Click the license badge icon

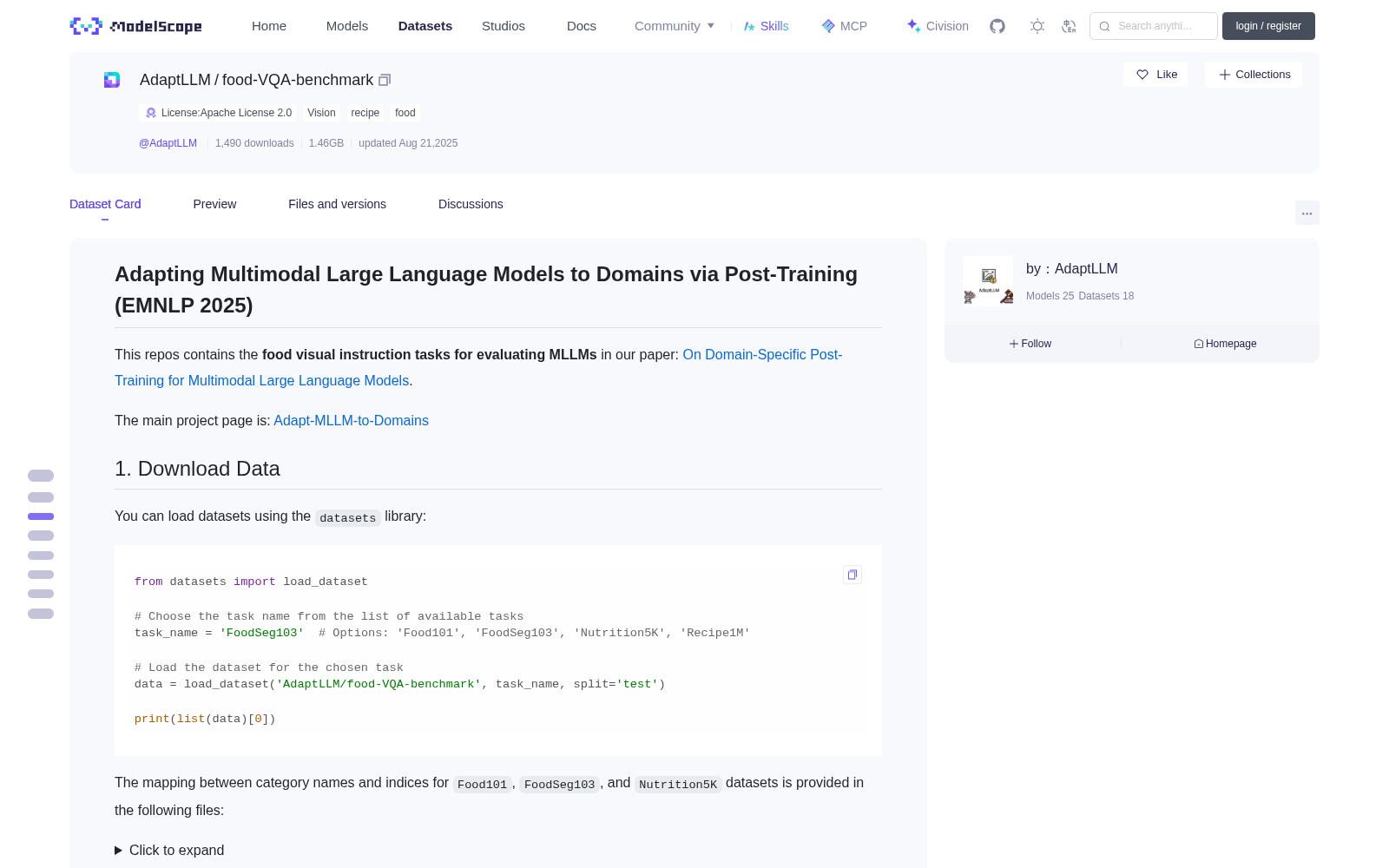click(x=151, y=113)
